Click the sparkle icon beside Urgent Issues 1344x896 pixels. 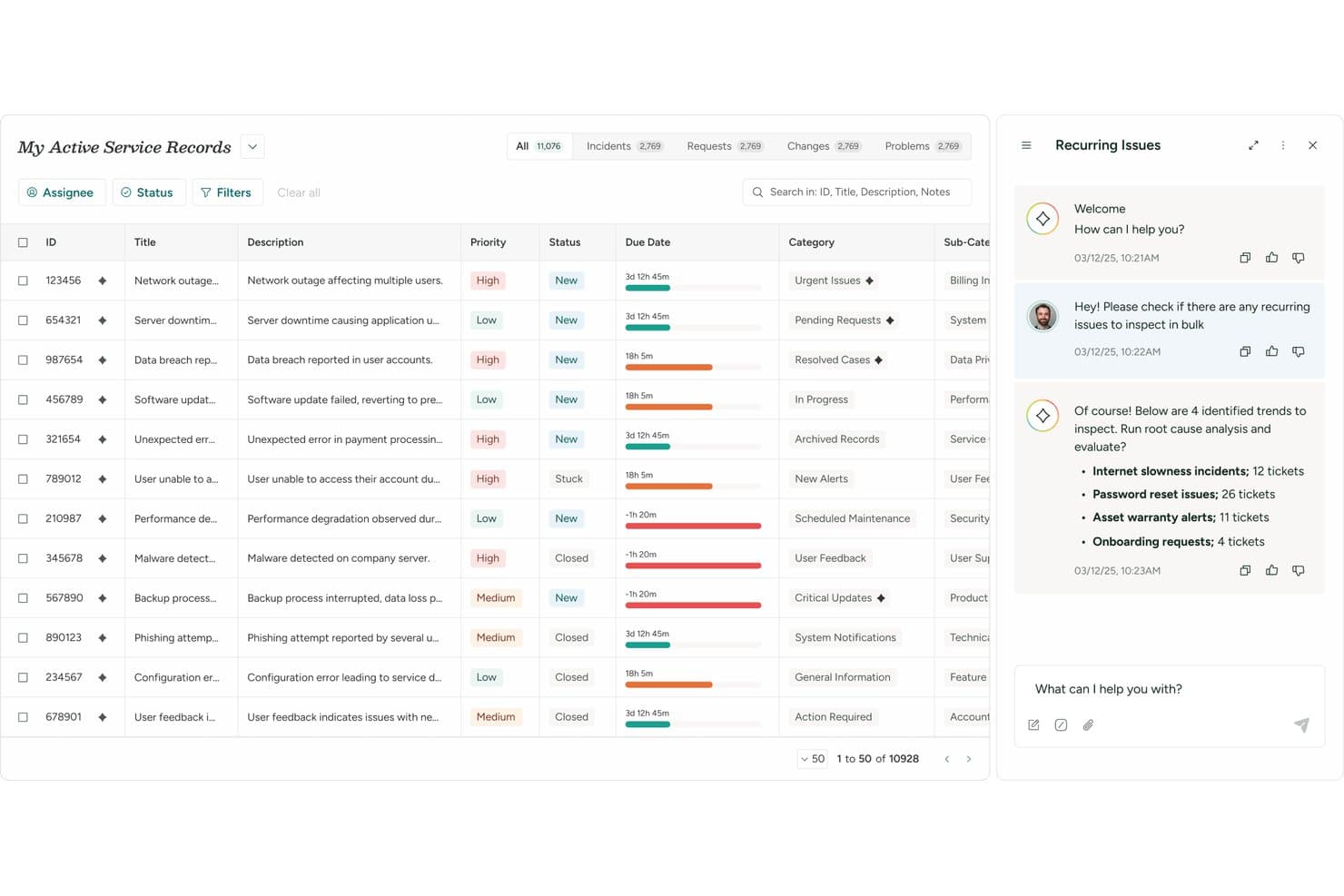click(x=869, y=281)
